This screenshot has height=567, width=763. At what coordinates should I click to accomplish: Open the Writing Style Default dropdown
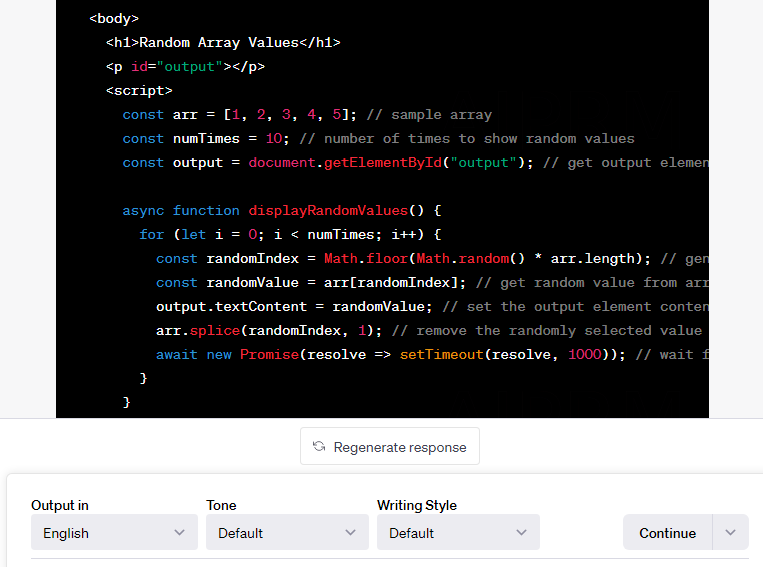(x=458, y=532)
